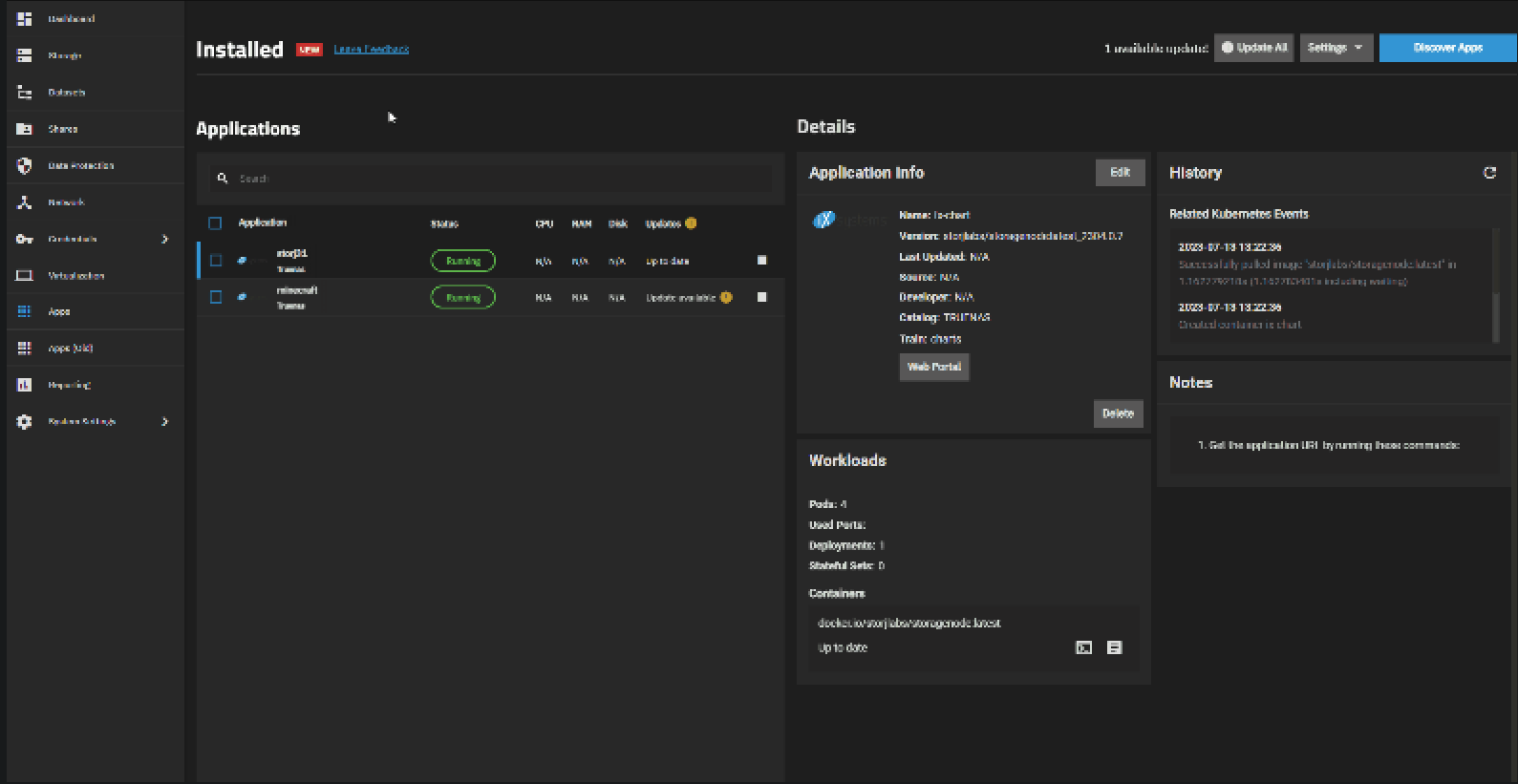
Task: Open the Shares sidebar icon
Action: click(x=25, y=129)
